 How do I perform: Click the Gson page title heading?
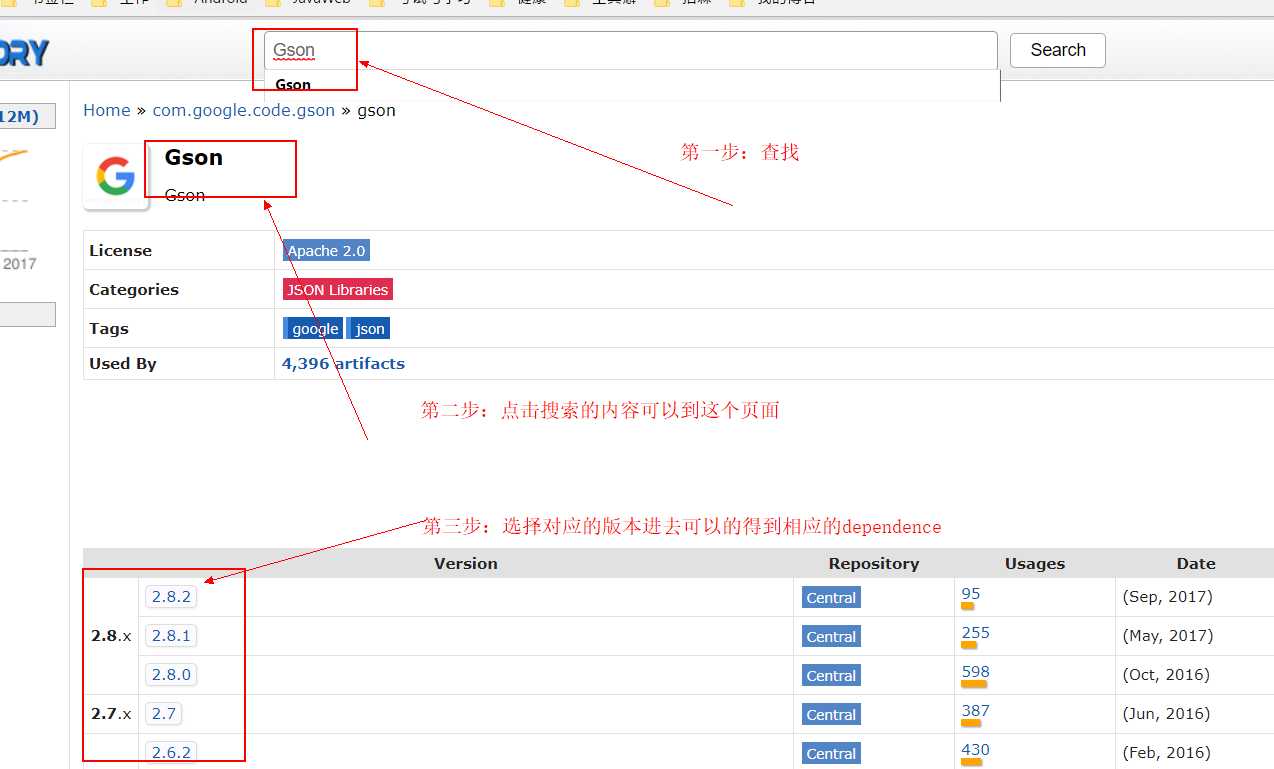[x=194, y=158]
